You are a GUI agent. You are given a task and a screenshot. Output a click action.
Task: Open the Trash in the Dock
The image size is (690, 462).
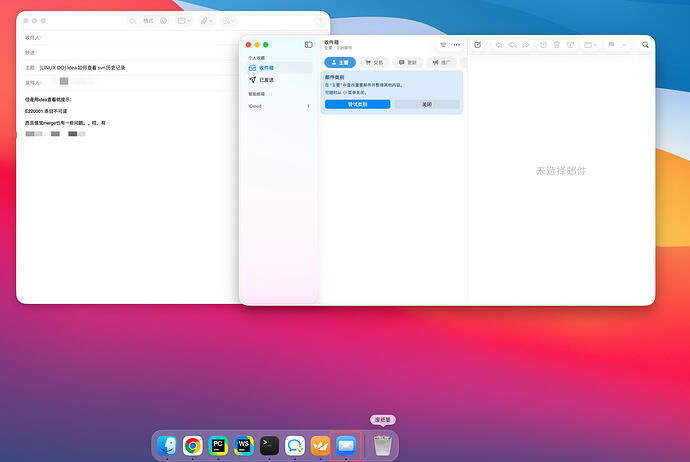383,446
